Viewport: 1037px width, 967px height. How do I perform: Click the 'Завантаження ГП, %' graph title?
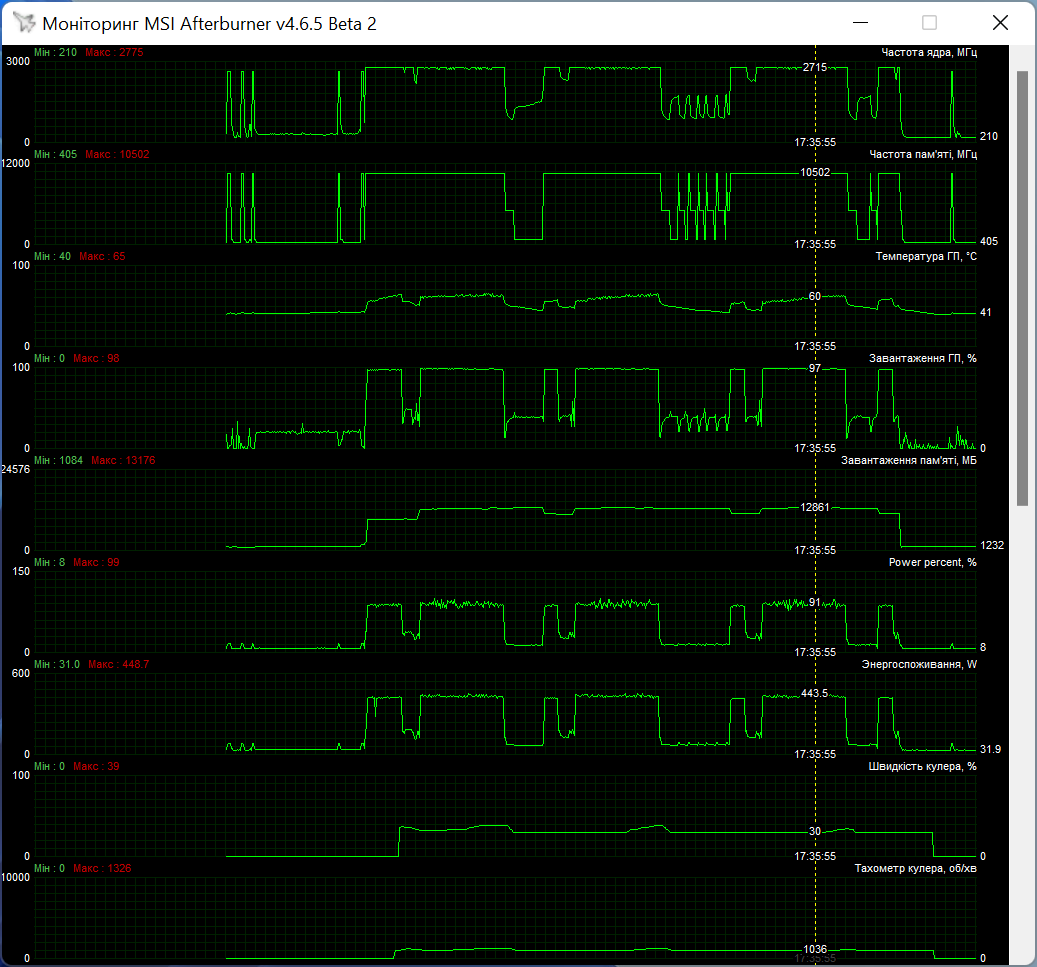click(x=923, y=358)
